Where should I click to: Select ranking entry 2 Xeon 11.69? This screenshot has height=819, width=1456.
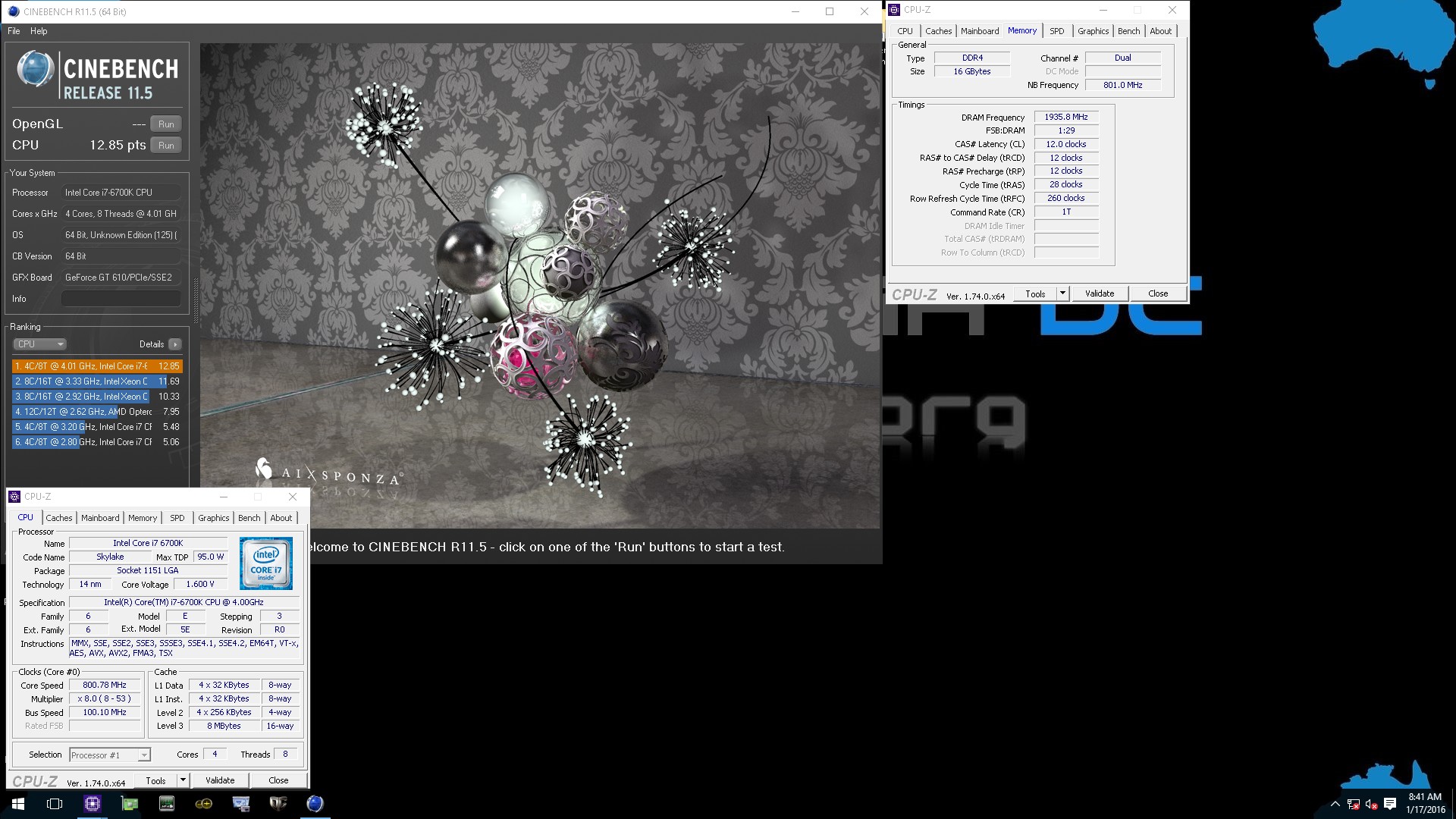[x=97, y=381]
